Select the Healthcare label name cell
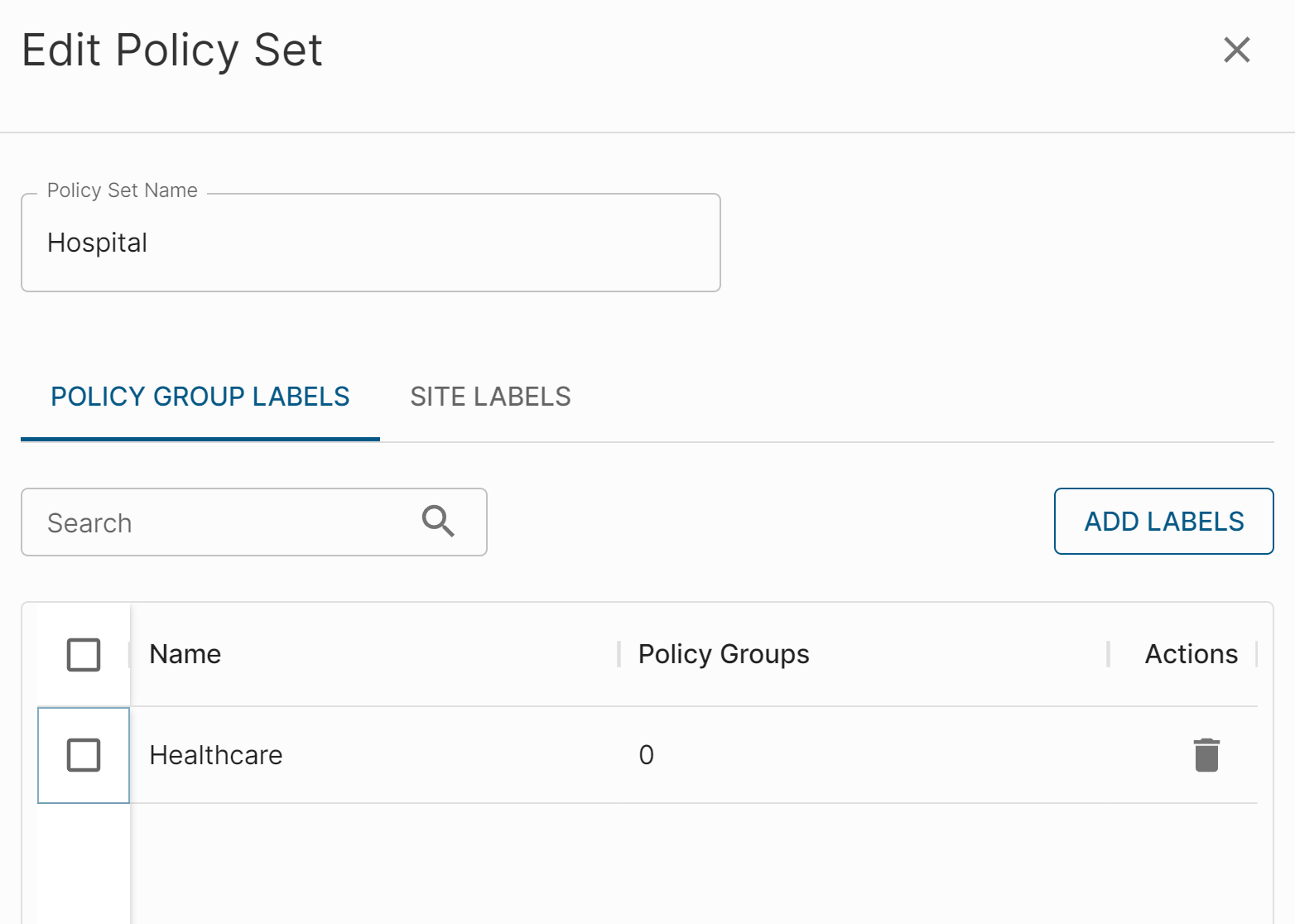1295x924 pixels. (x=216, y=755)
